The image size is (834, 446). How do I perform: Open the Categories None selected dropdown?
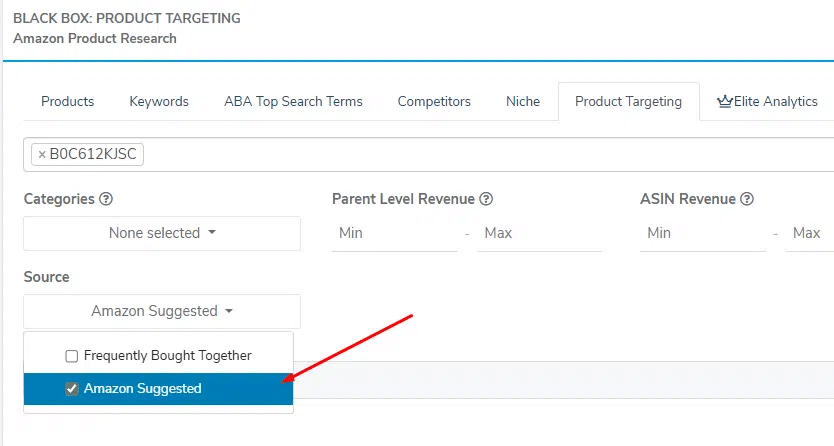tap(162, 233)
